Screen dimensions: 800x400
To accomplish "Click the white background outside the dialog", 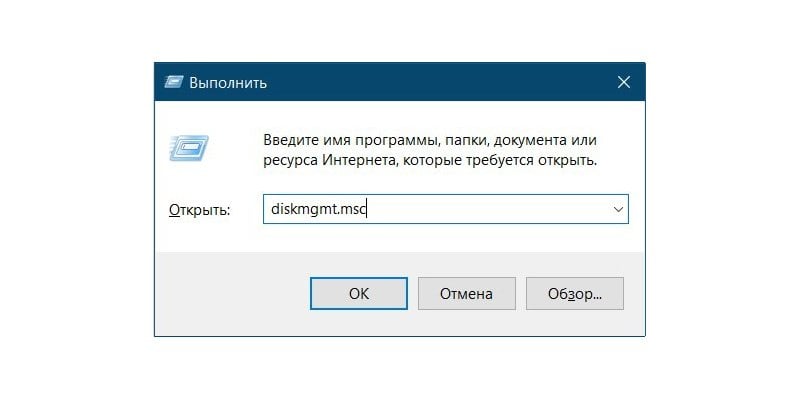I will click(77, 204).
